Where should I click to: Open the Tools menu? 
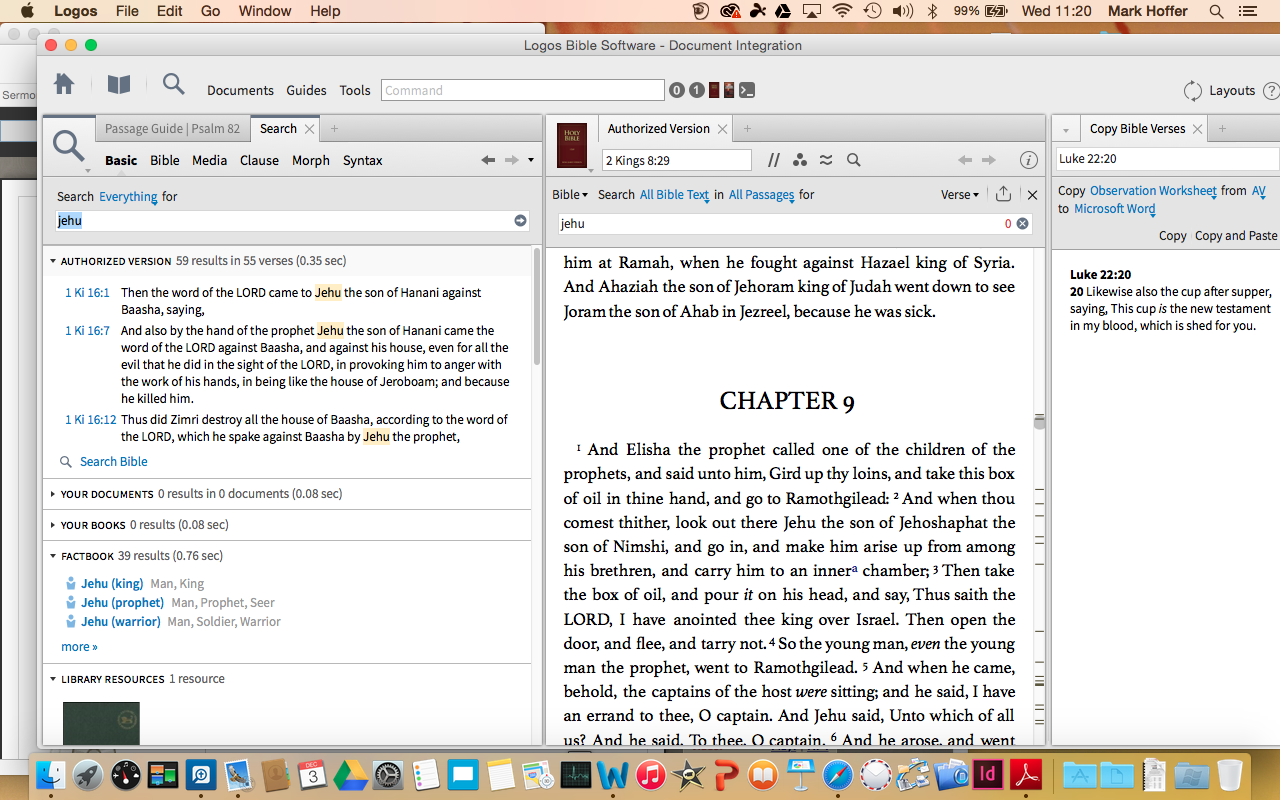(x=355, y=90)
